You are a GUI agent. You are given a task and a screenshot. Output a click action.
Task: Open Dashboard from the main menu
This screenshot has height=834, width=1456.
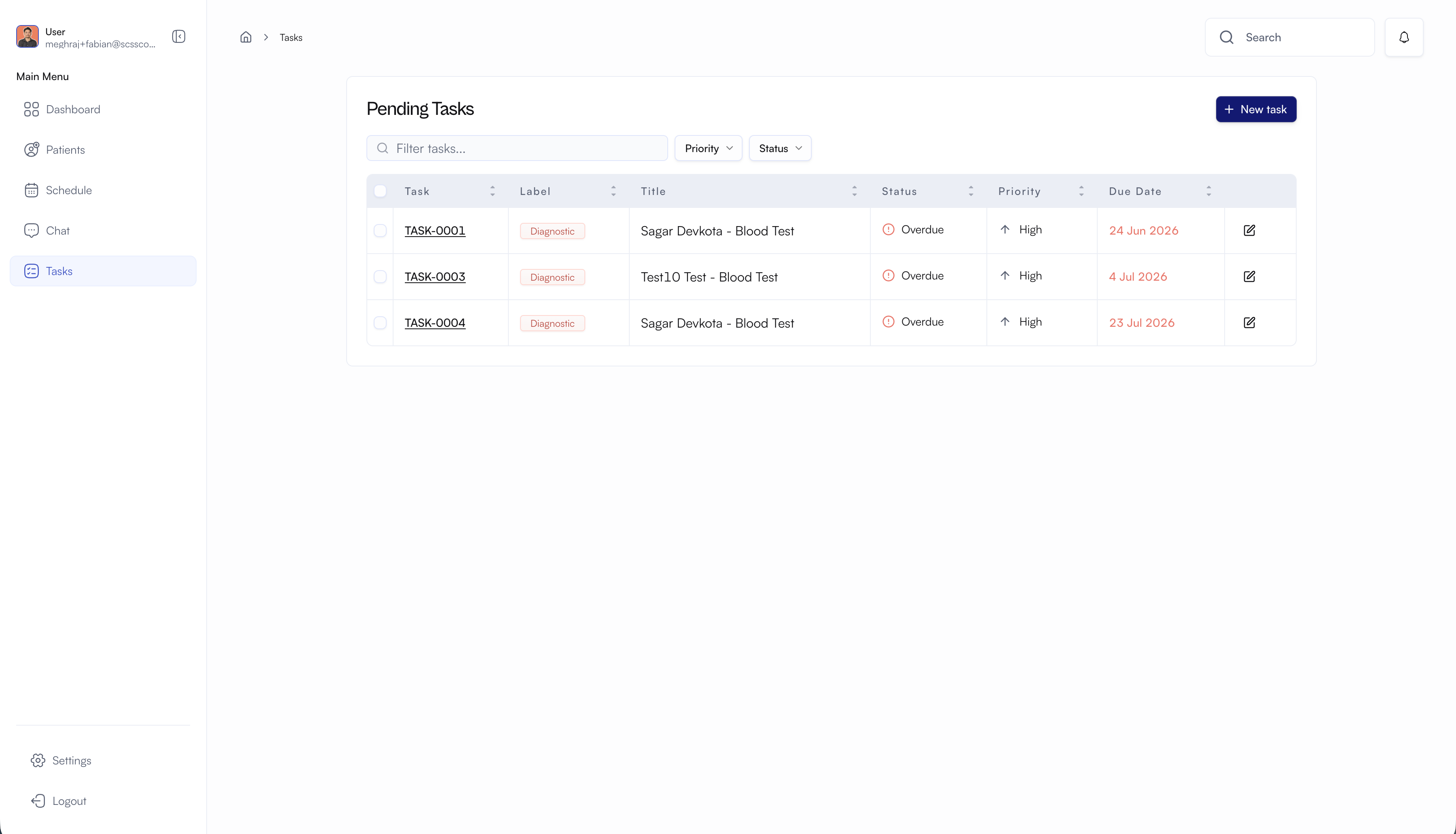tap(103, 109)
